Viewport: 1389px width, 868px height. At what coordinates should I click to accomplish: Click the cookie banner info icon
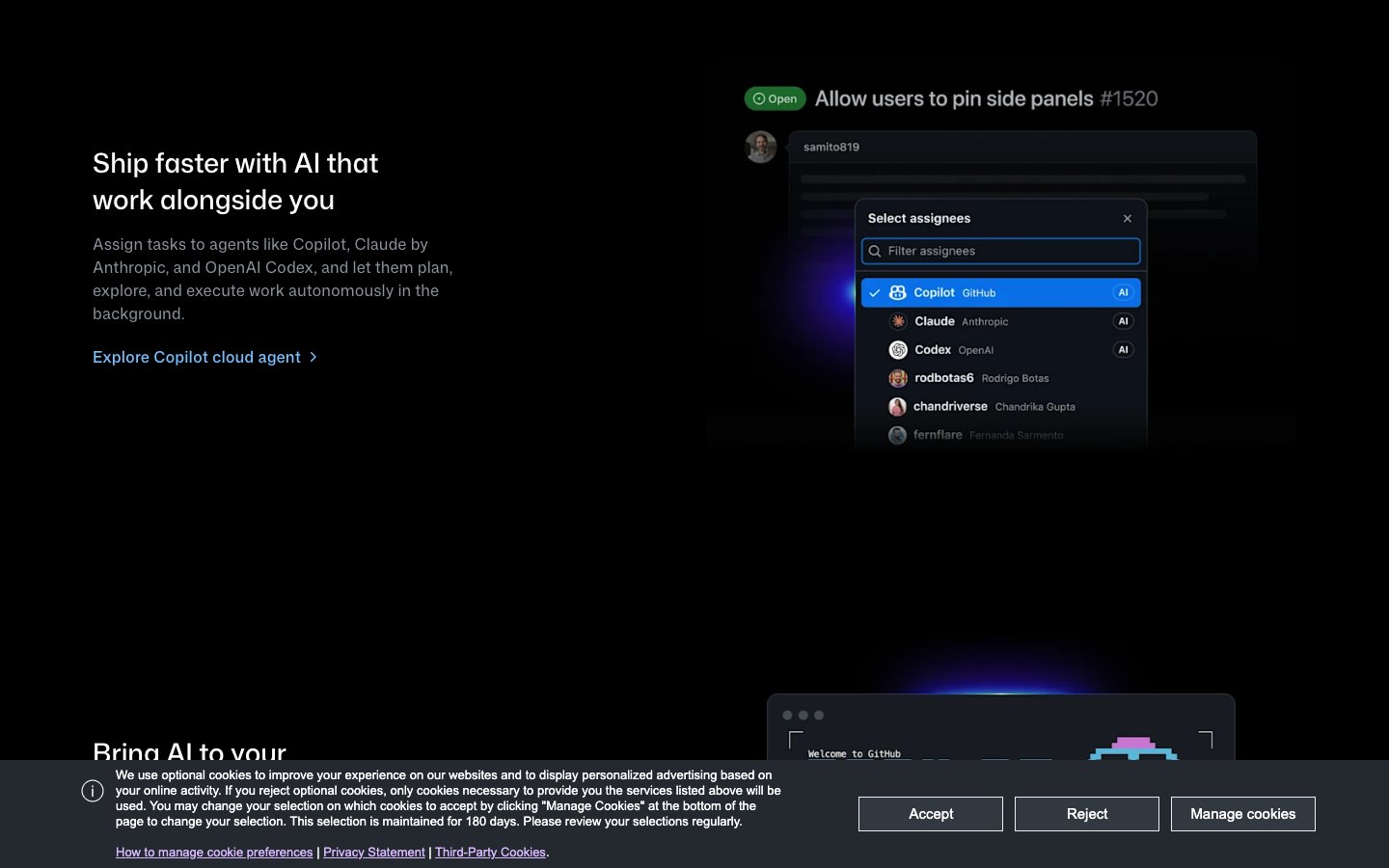(x=93, y=791)
